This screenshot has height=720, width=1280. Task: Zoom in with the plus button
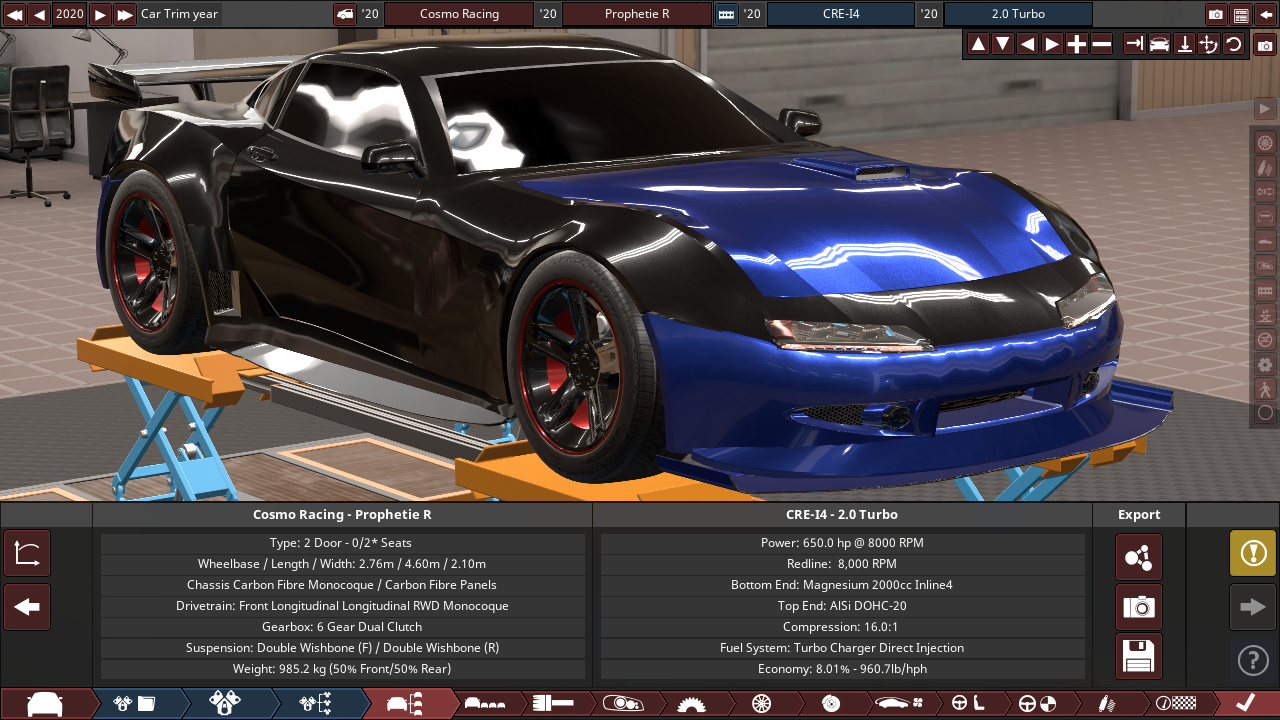coord(1076,44)
